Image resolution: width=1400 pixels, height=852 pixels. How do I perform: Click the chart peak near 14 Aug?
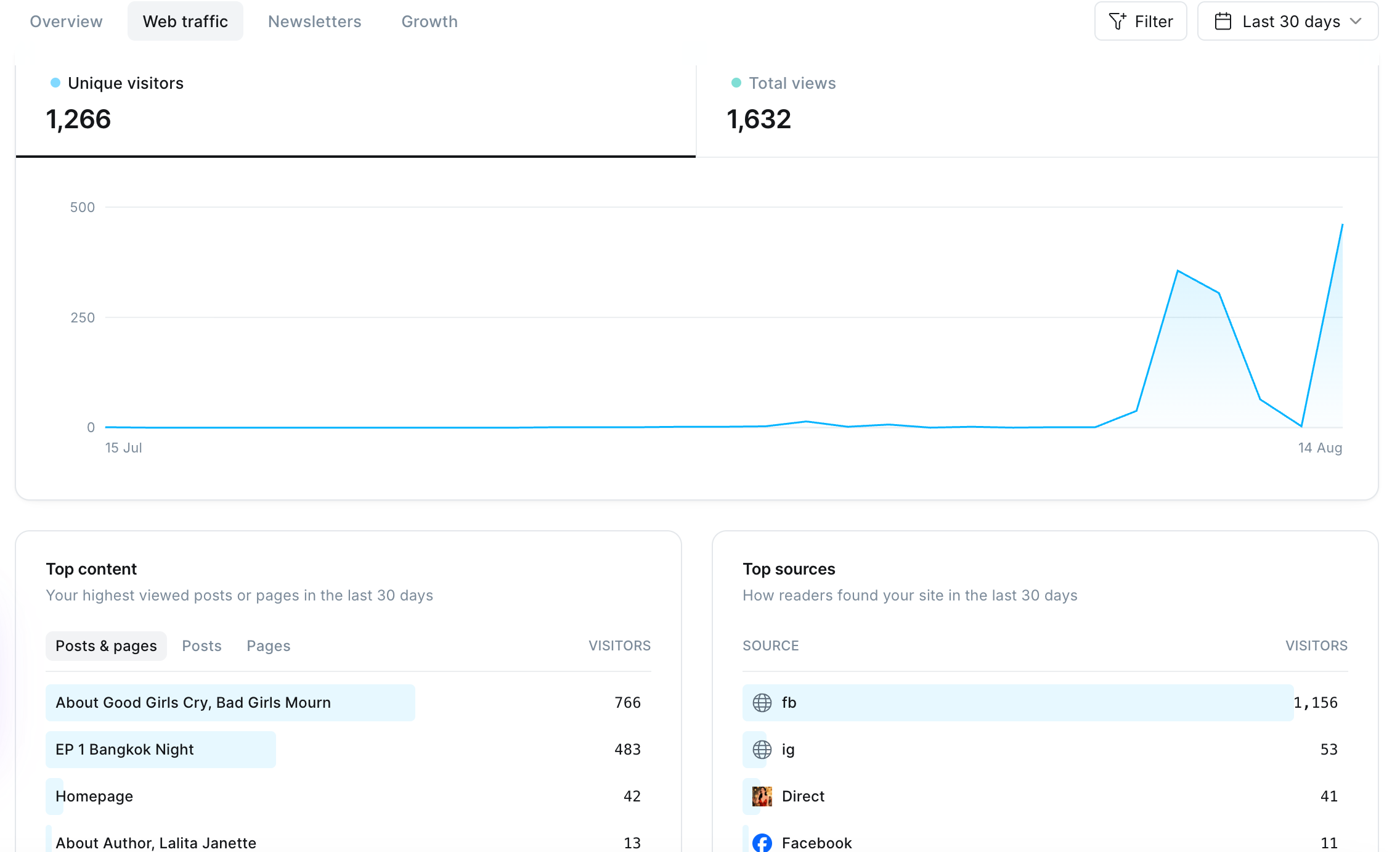[x=1342, y=225]
